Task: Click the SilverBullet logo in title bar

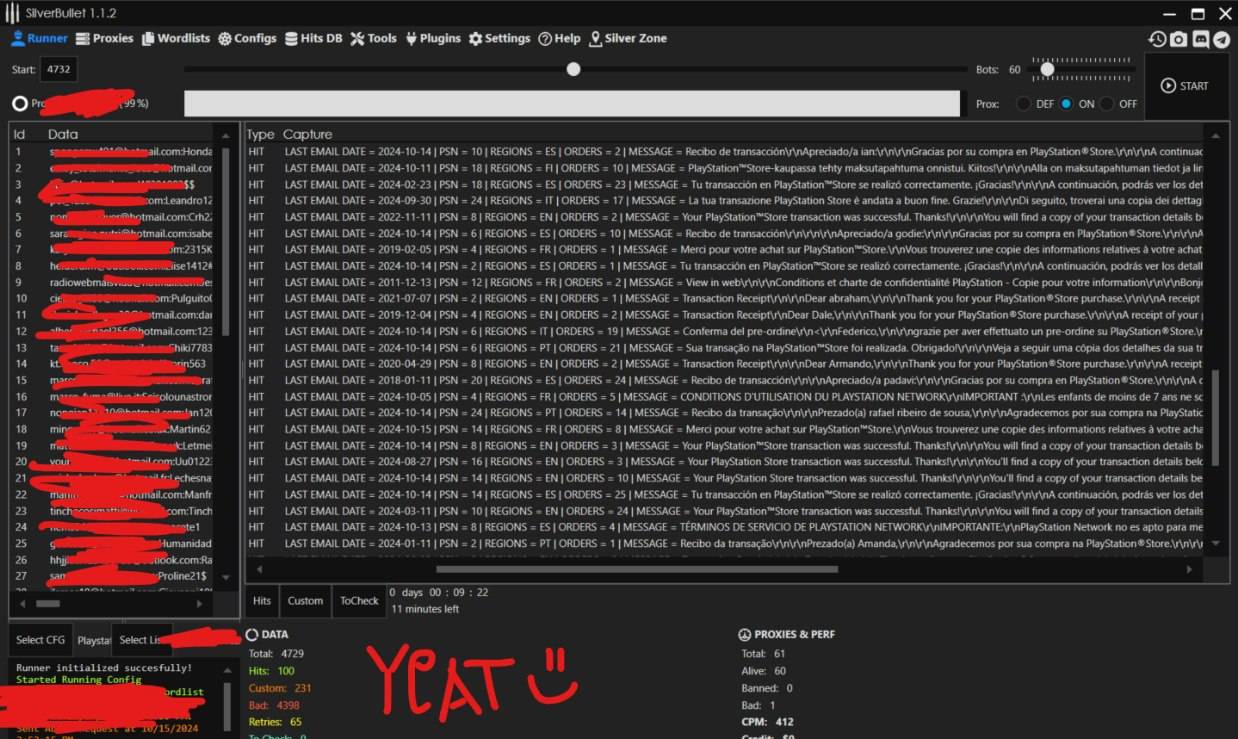Action: pyautogui.click(x=14, y=13)
